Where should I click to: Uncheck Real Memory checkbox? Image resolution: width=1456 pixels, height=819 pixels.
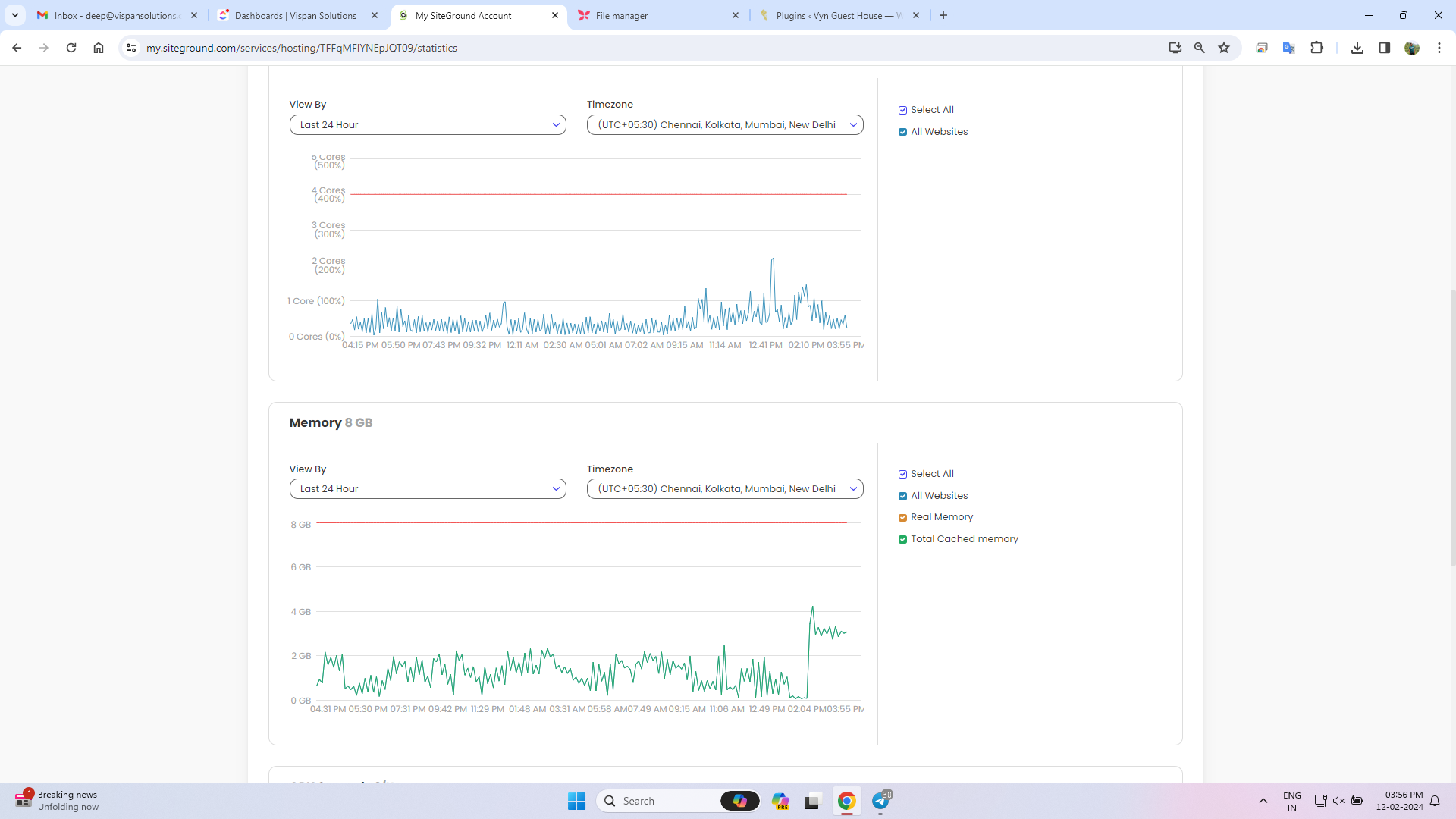[902, 518]
